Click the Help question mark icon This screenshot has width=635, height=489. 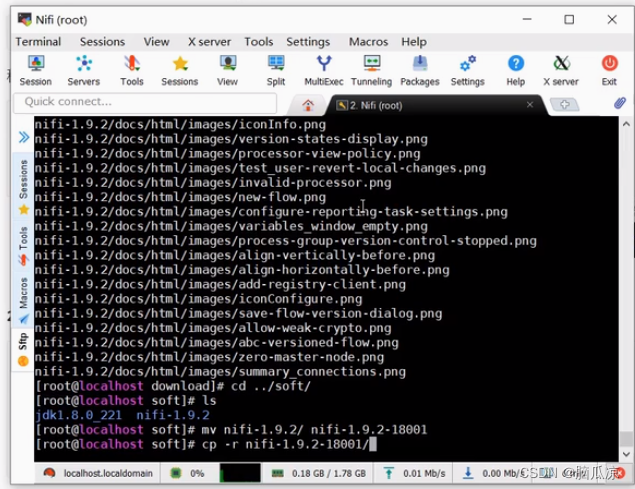tap(516, 70)
